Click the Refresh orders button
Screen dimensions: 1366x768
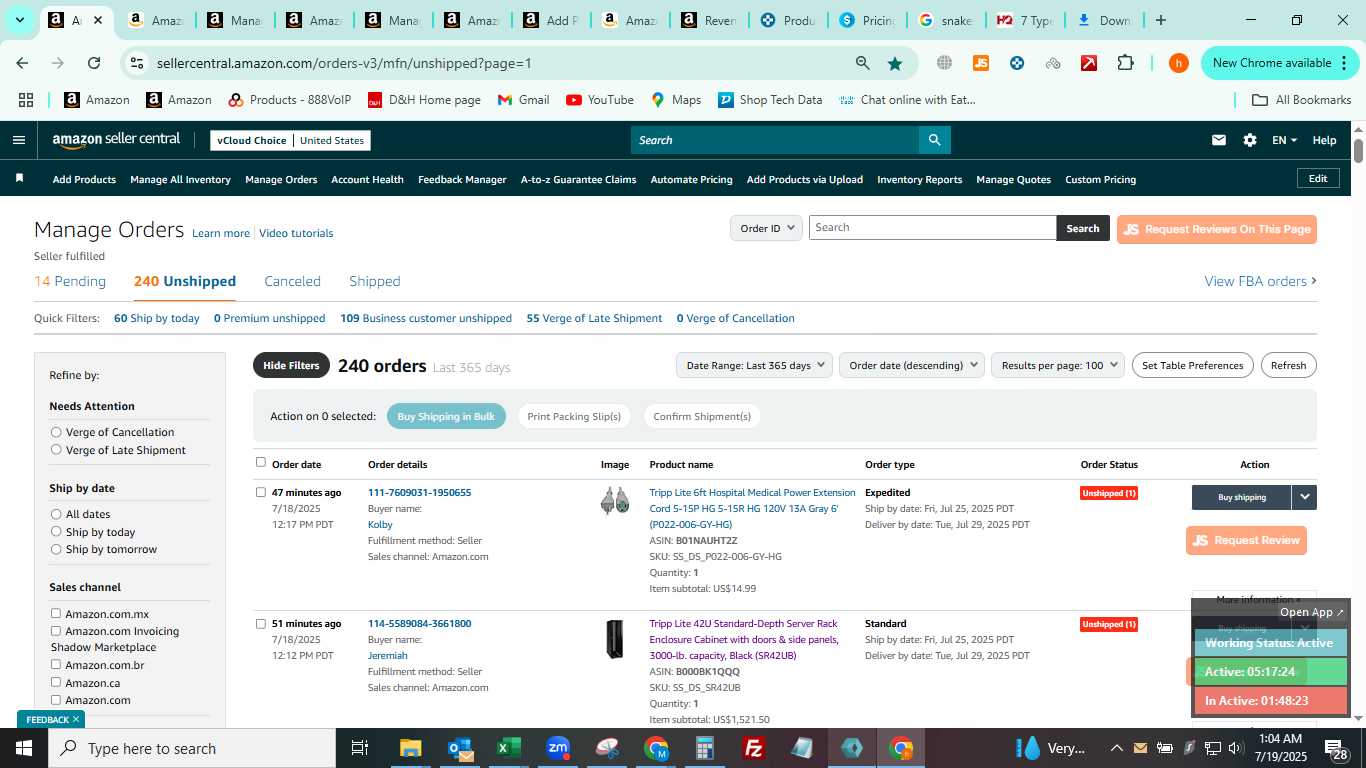[1288, 365]
